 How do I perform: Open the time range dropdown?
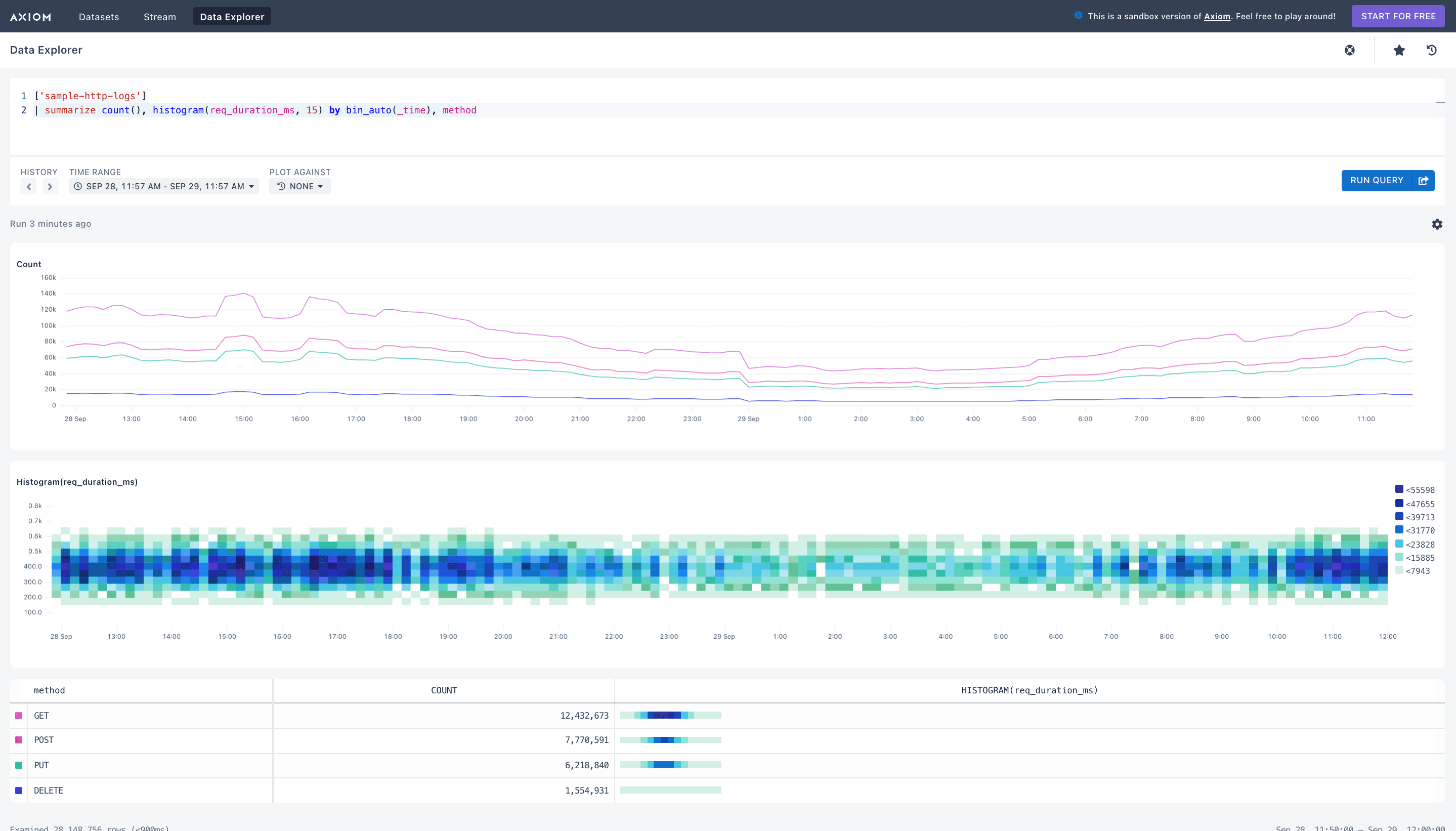click(x=164, y=187)
